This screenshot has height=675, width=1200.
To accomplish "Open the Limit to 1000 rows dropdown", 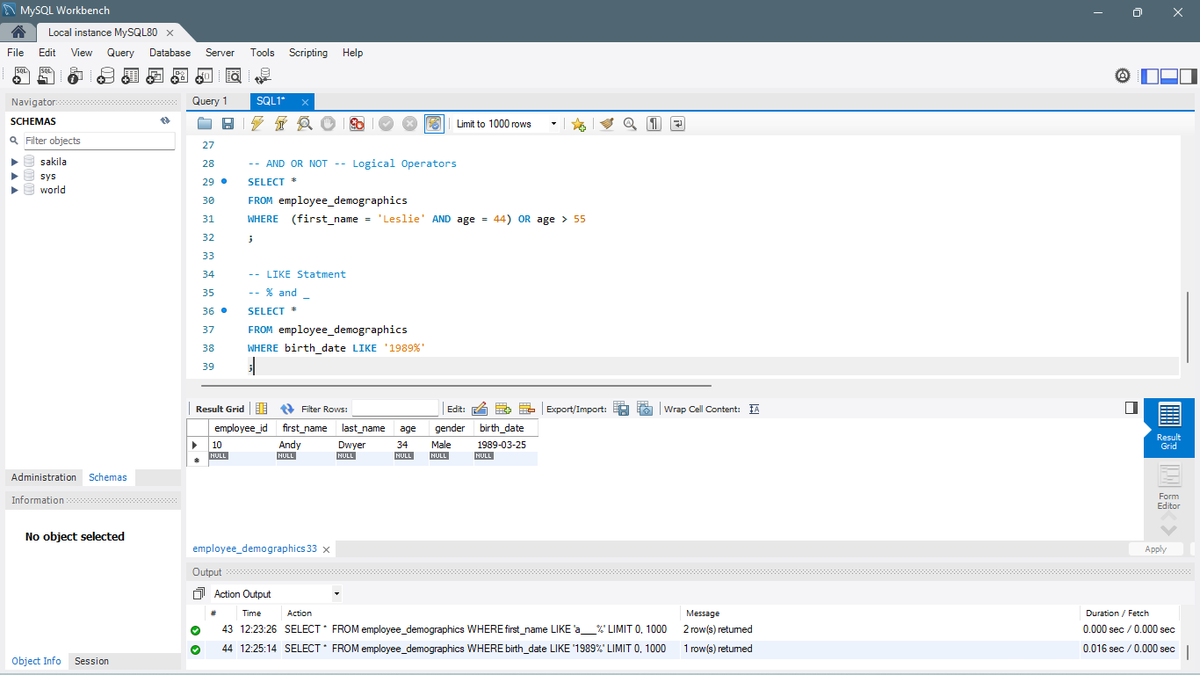I will [506, 124].
